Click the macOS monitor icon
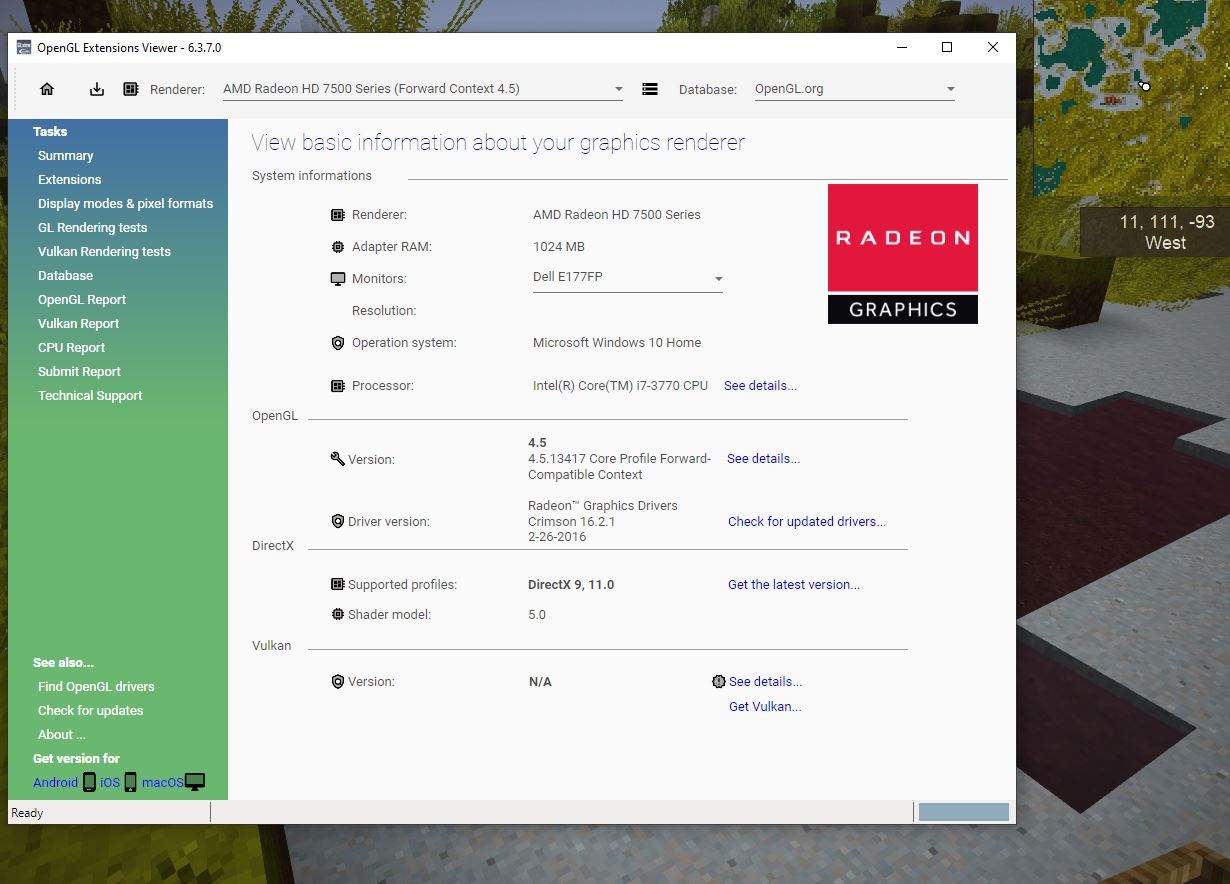1230x884 pixels. click(195, 782)
